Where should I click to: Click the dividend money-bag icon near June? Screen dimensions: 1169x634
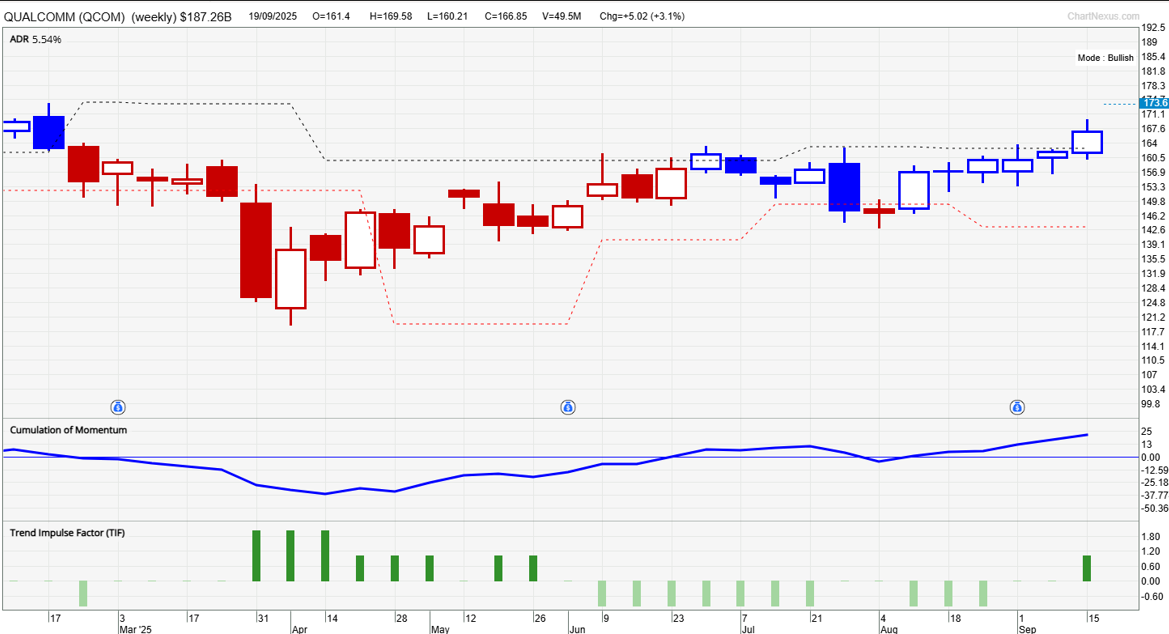(567, 407)
